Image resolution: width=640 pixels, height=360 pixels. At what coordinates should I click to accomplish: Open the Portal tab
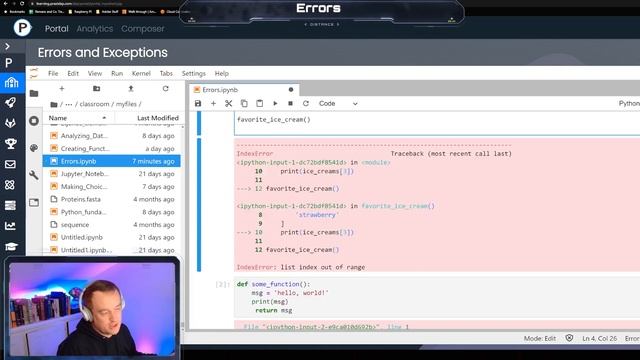[57, 29]
